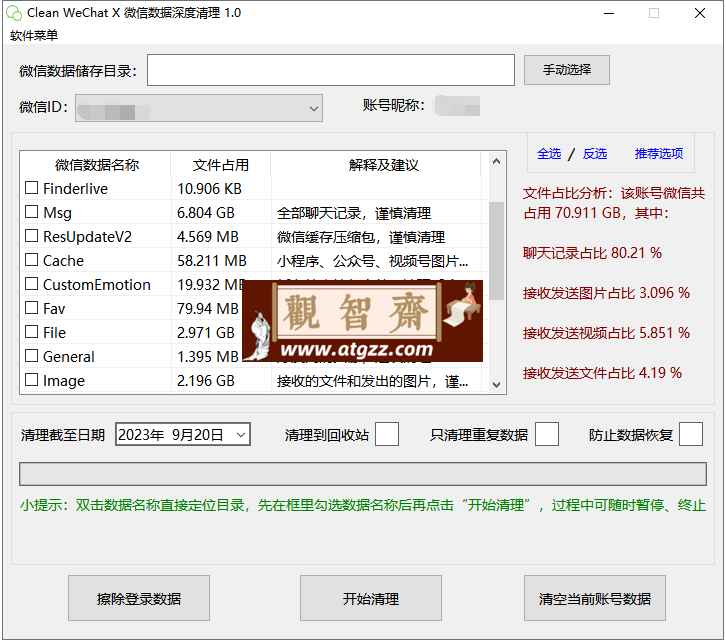This screenshot has width=726, height=642.
Task: Toggle the 只清理重复数据 checkbox
Action: [x=547, y=434]
